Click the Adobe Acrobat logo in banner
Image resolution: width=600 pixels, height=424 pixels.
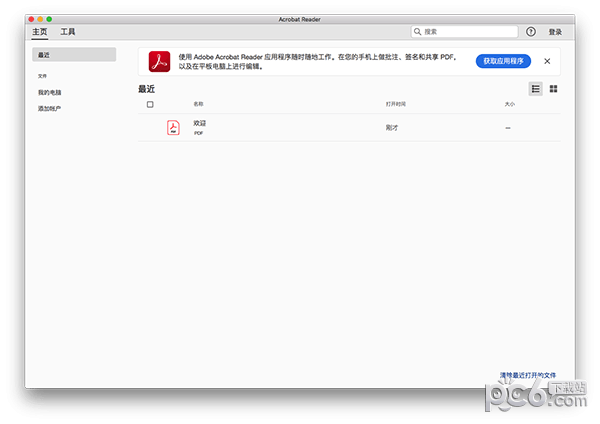(x=159, y=62)
